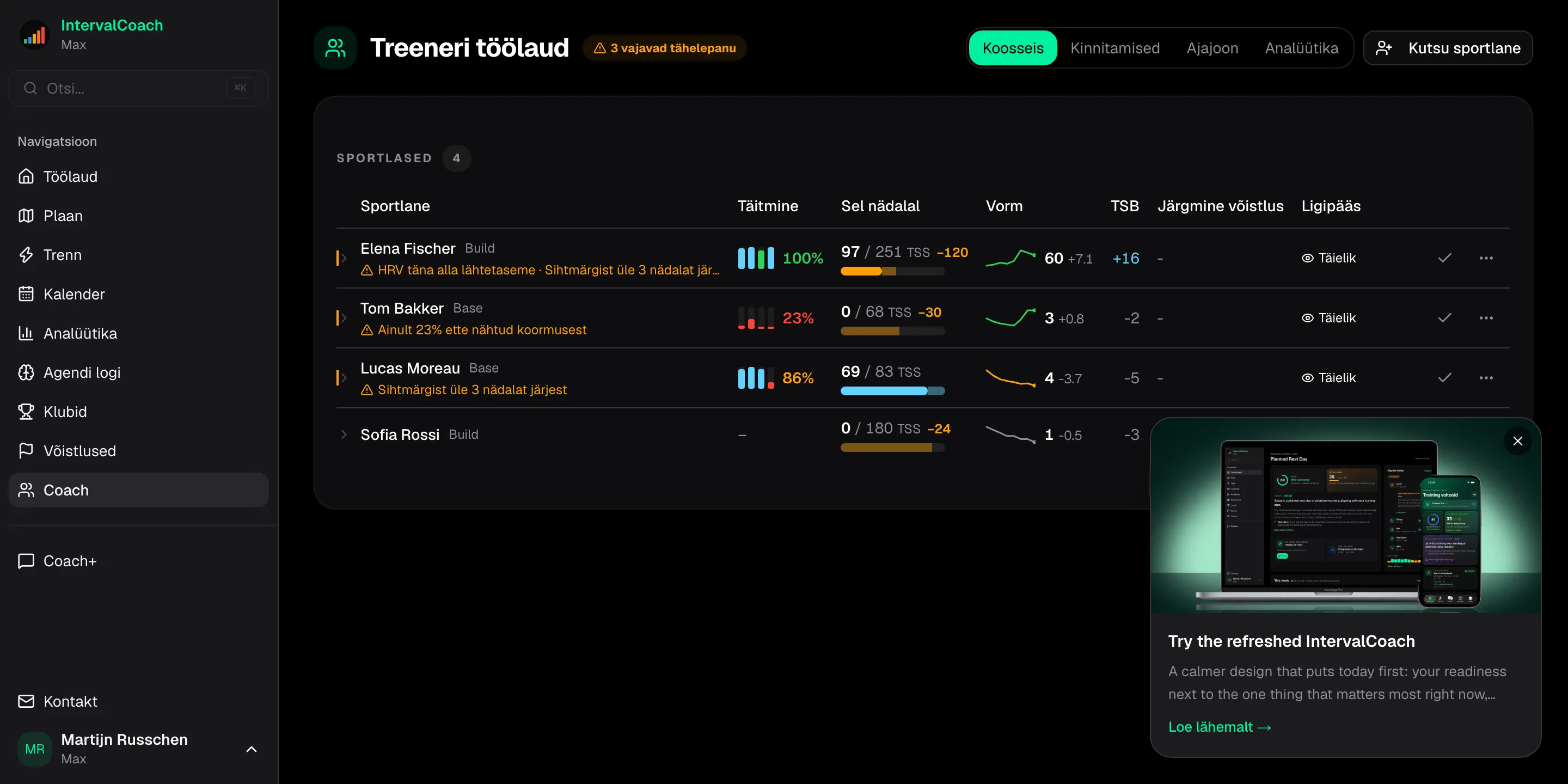The image size is (1568, 784).
Task: Toggle Täielik access for Elena Fischer
Action: coord(1329,258)
